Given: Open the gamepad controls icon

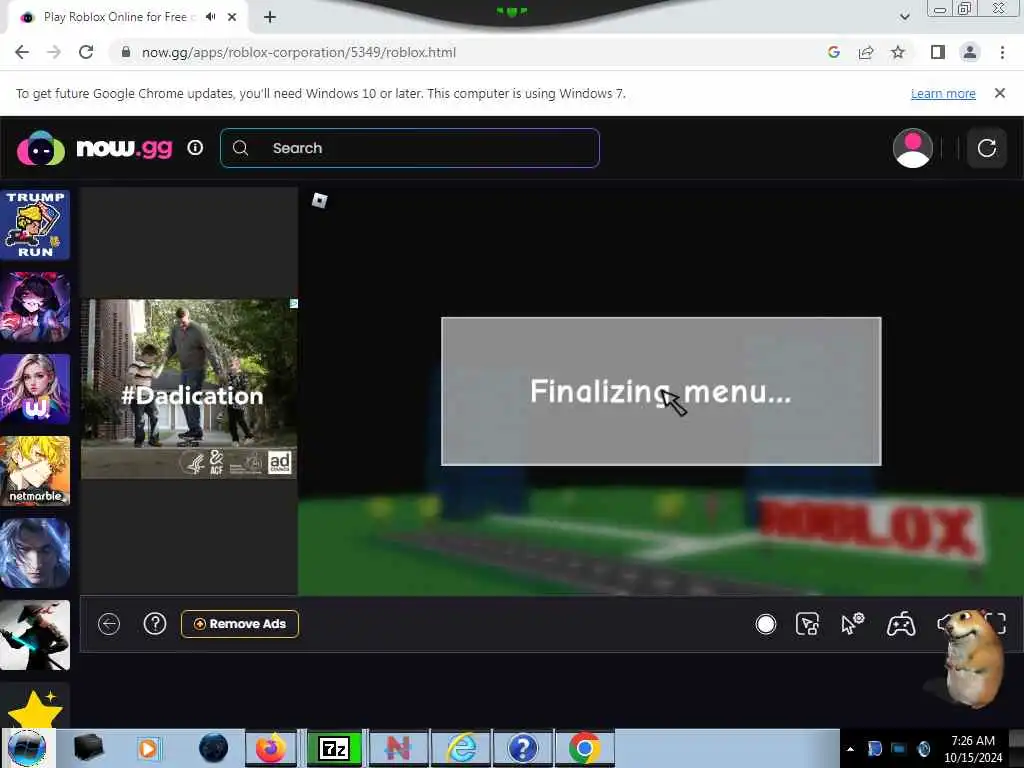Looking at the screenshot, I should pyautogui.click(x=901, y=624).
